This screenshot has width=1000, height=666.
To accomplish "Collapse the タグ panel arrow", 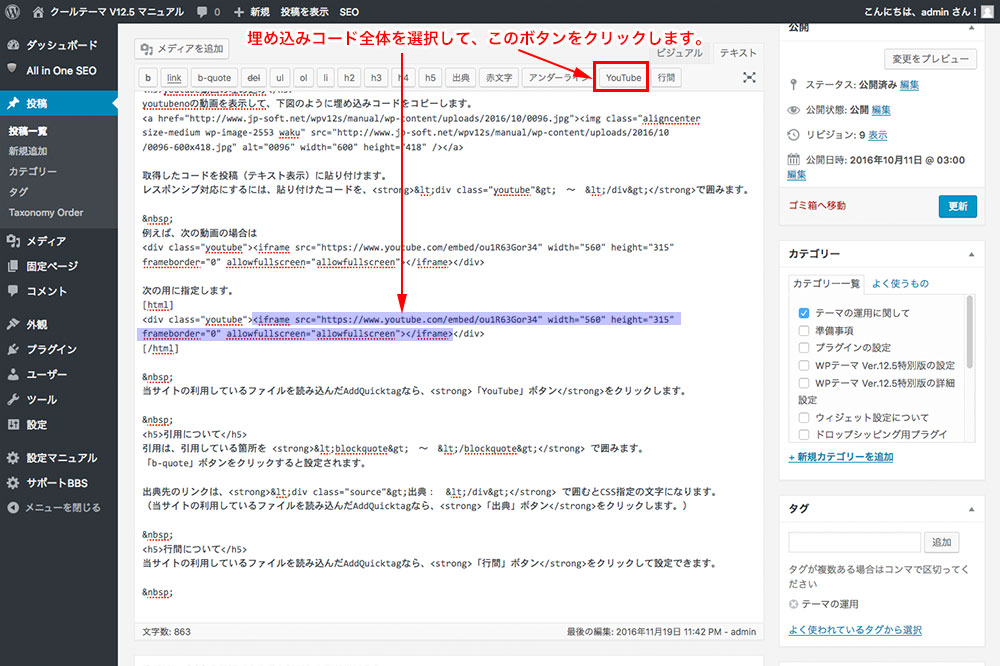I will (x=971, y=509).
